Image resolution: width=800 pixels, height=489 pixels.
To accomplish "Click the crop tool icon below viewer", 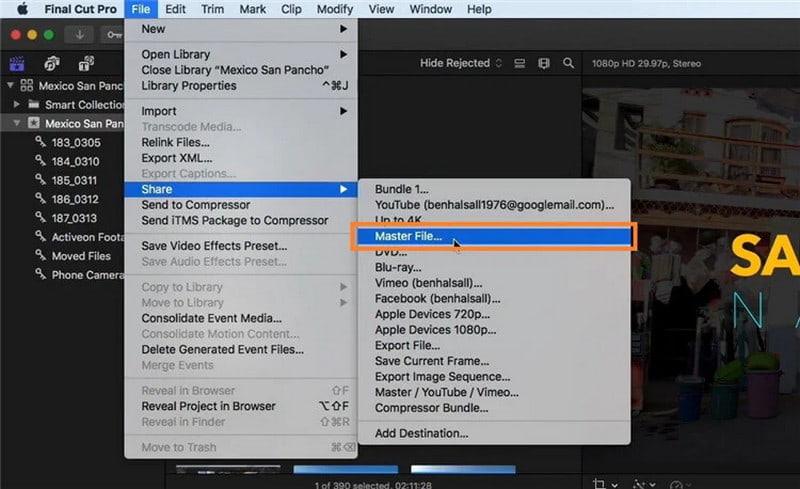I will click(x=599, y=483).
